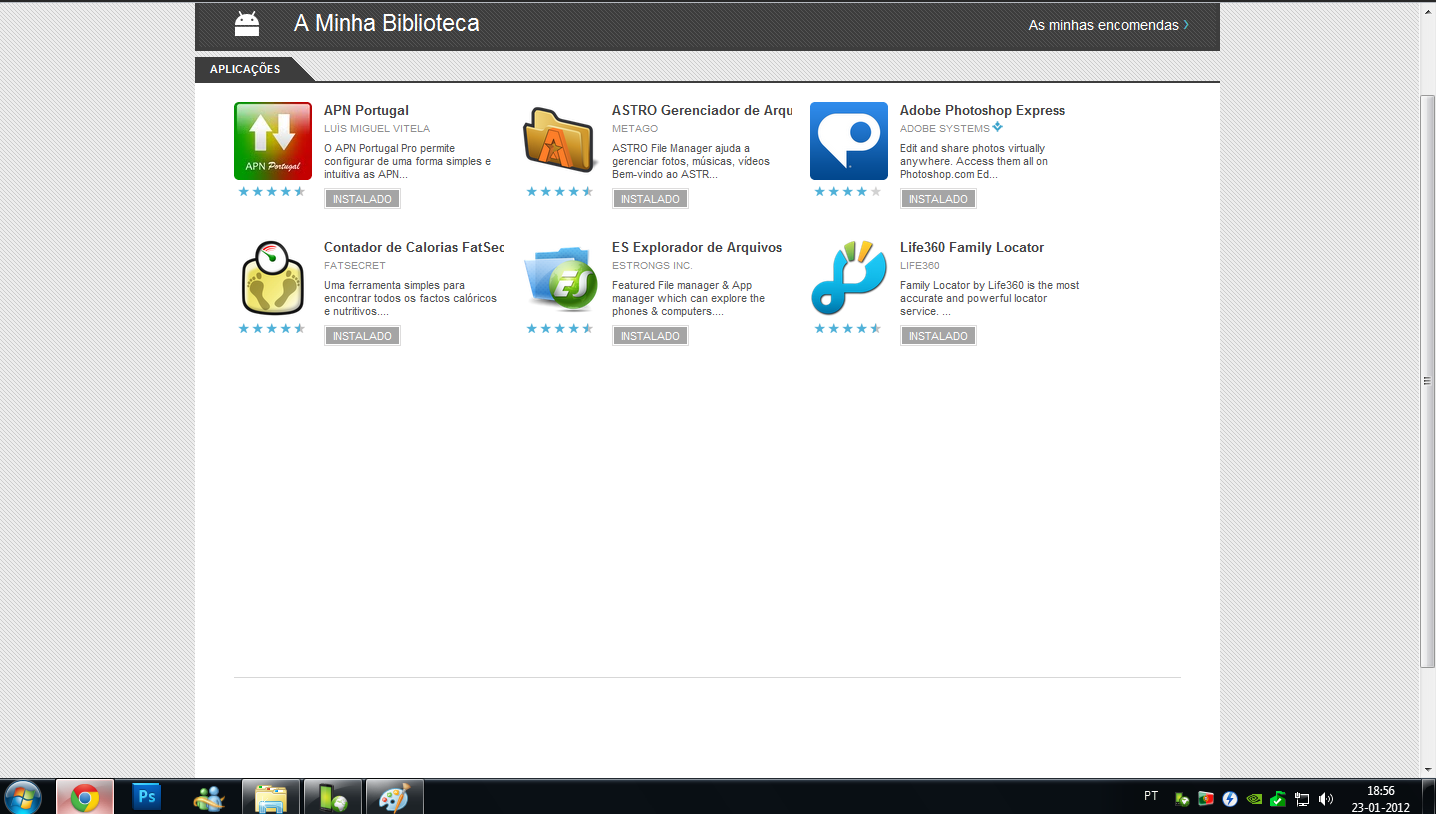The height and width of the screenshot is (814, 1436).
Task: Click the APN Portugal title link
Action: click(x=366, y=110)
